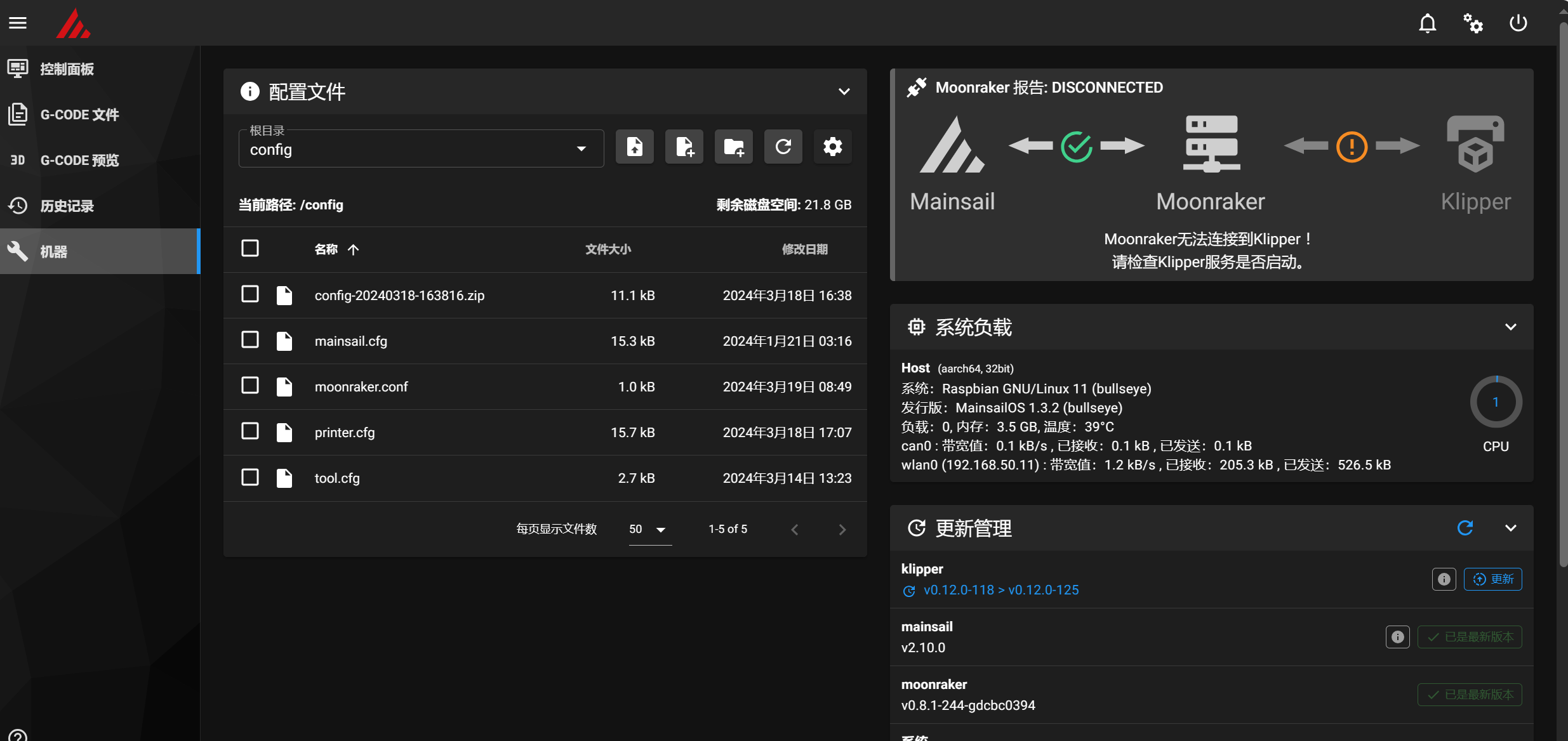
Task: Click the orange Klipper warning icon
Action: (1352, 147)
